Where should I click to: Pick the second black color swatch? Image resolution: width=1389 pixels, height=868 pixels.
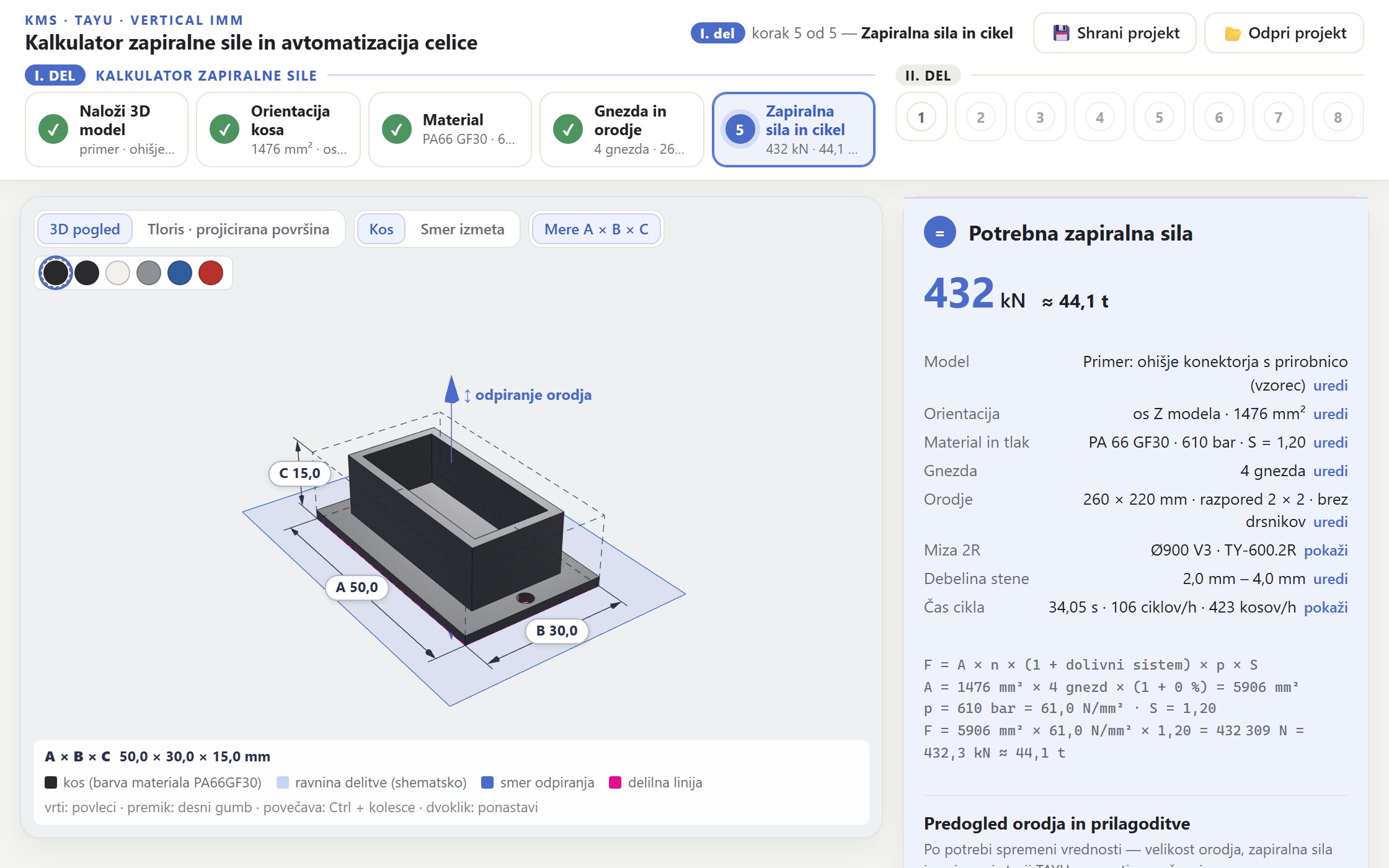coord(87,273)
